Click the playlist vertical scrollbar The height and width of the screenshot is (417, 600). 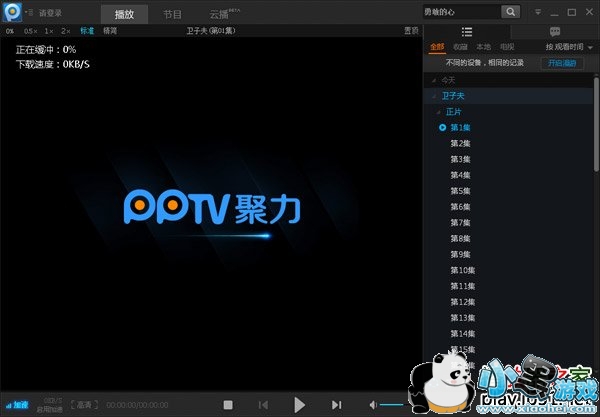[x=596, y=124]
